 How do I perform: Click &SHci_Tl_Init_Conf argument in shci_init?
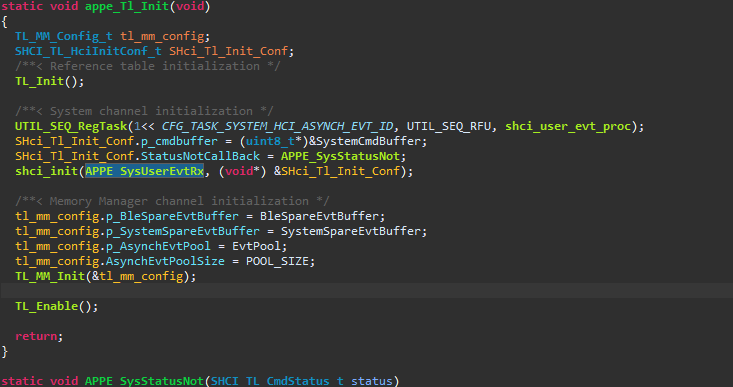(337, 171)
